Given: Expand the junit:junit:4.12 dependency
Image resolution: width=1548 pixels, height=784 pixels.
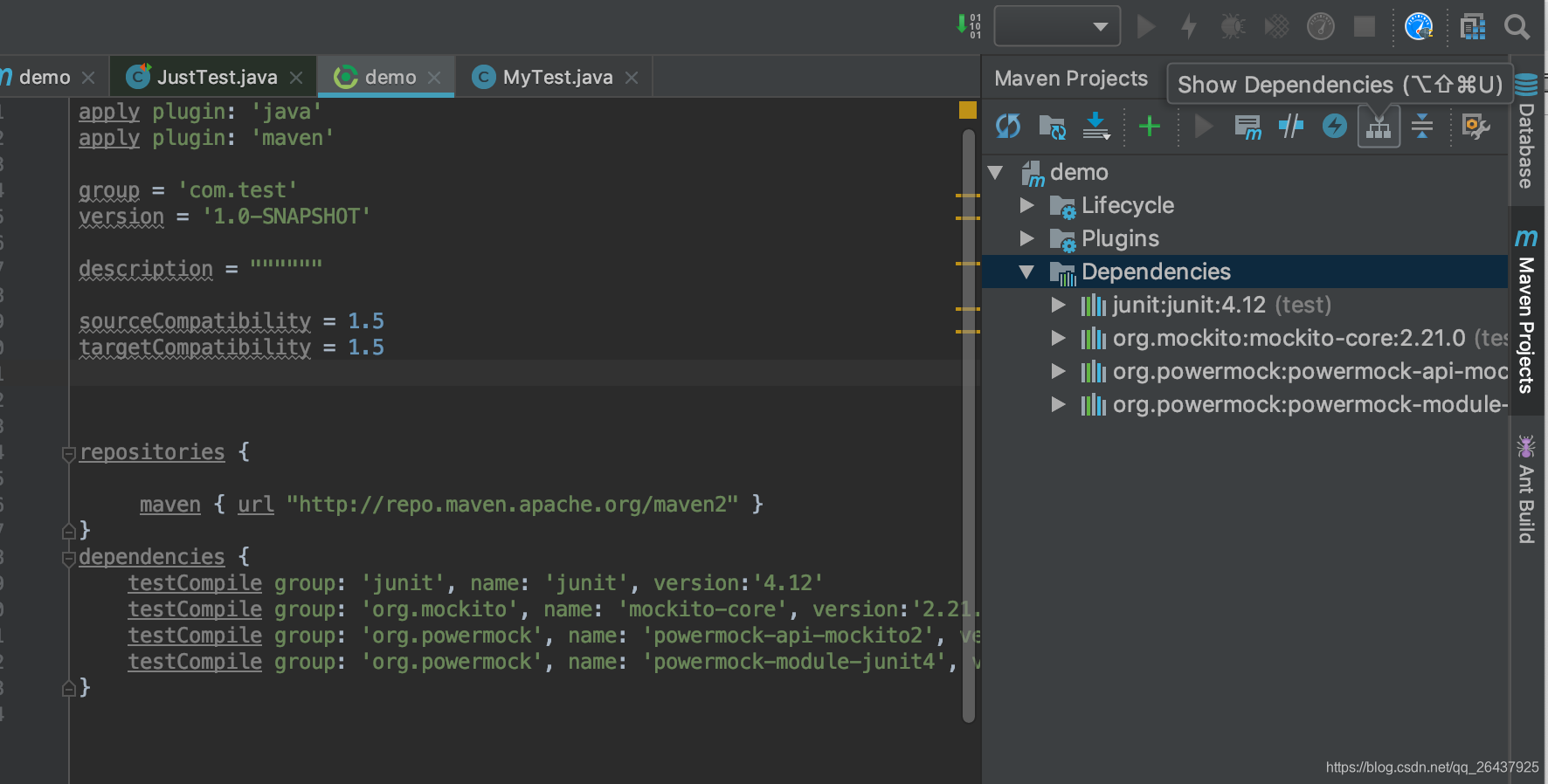Looking at the screenshot, I should pyautogui.click(x=1059, y=305).
